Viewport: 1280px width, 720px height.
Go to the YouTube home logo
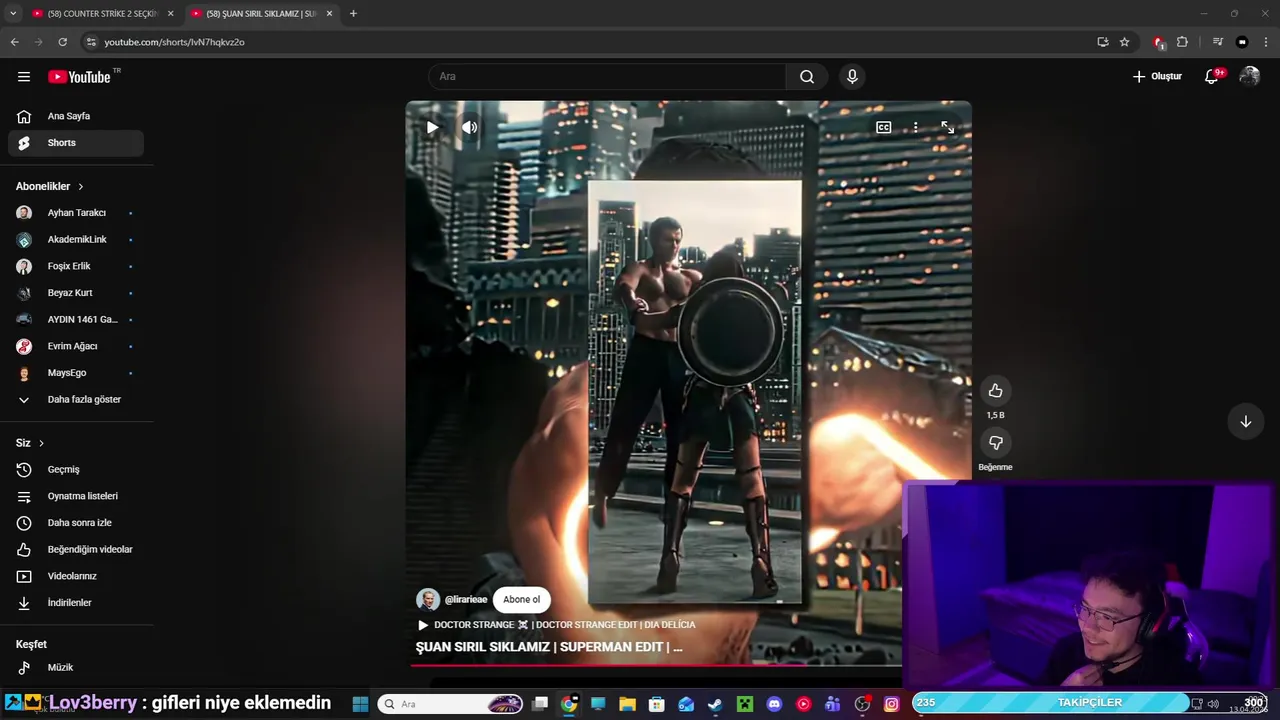(80, 77)
